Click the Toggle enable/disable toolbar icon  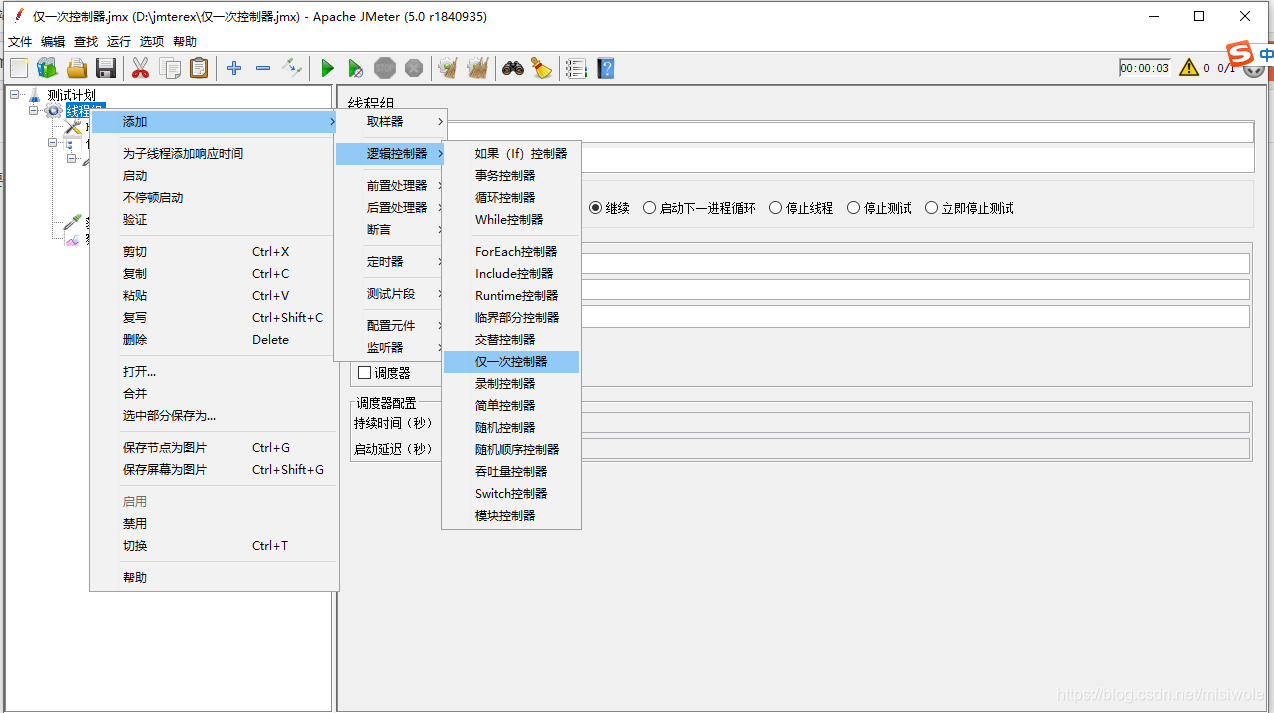point(292,68)
